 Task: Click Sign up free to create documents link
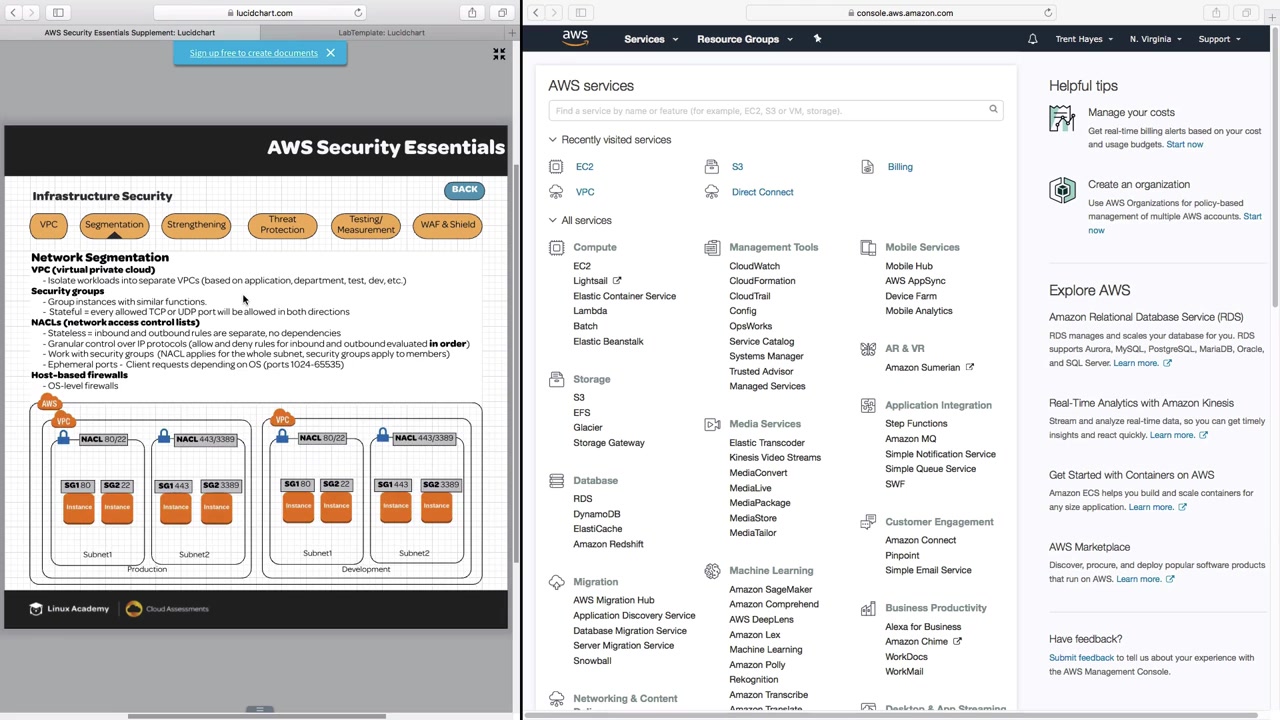tap(254, 53)
